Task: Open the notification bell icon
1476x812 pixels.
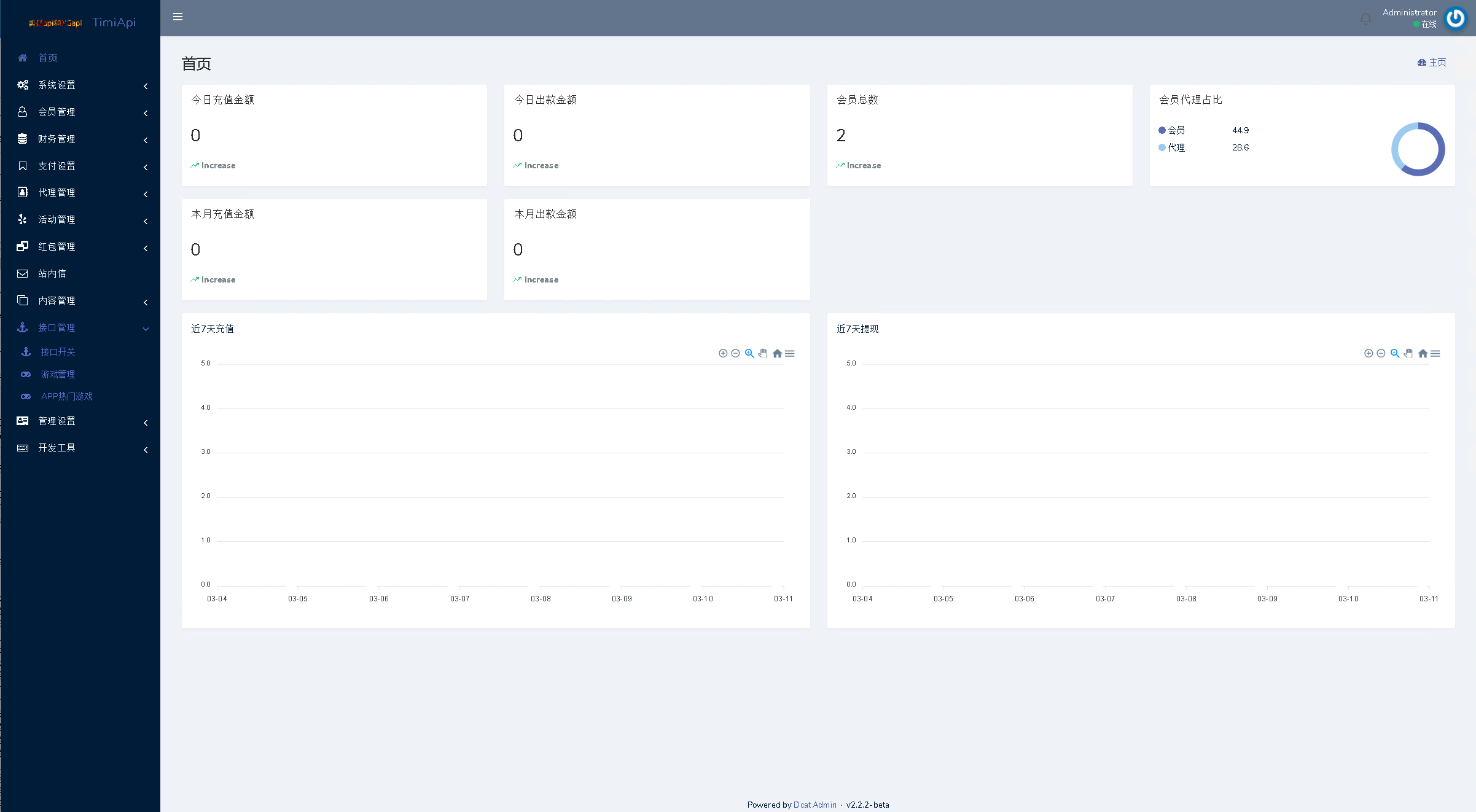Action: (x=1365, y=19)
